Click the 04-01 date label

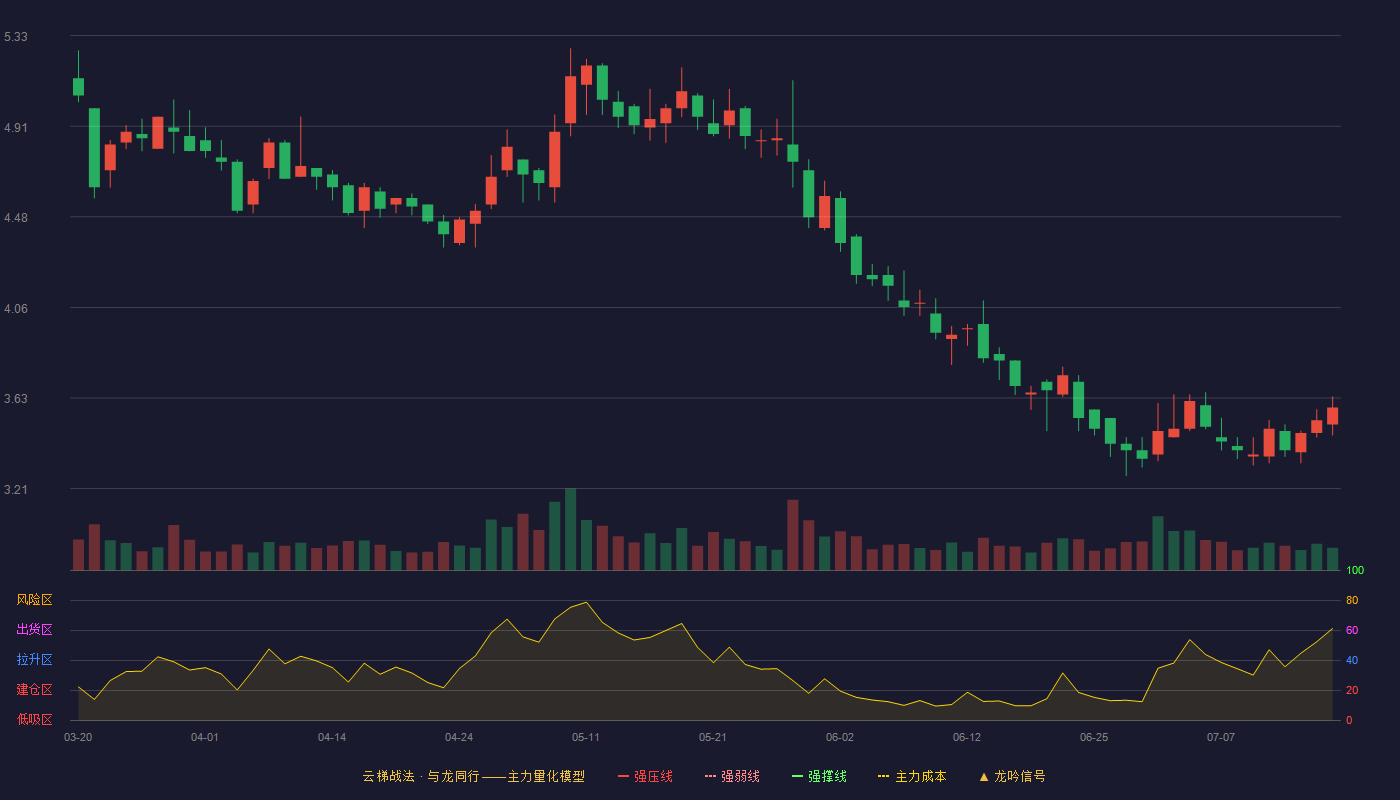[x=205, y=737]
